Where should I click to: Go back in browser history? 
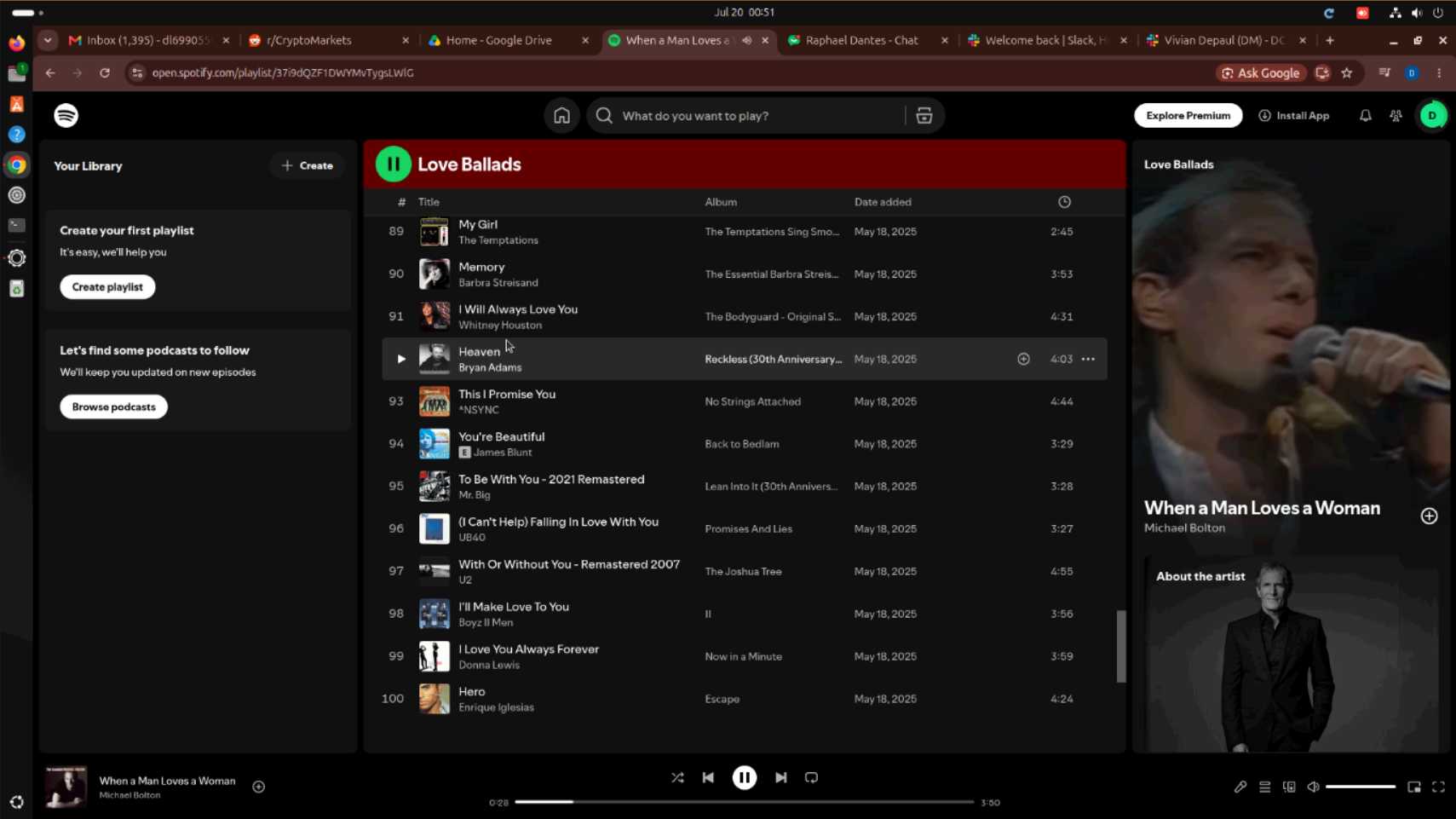pos(50,73)
